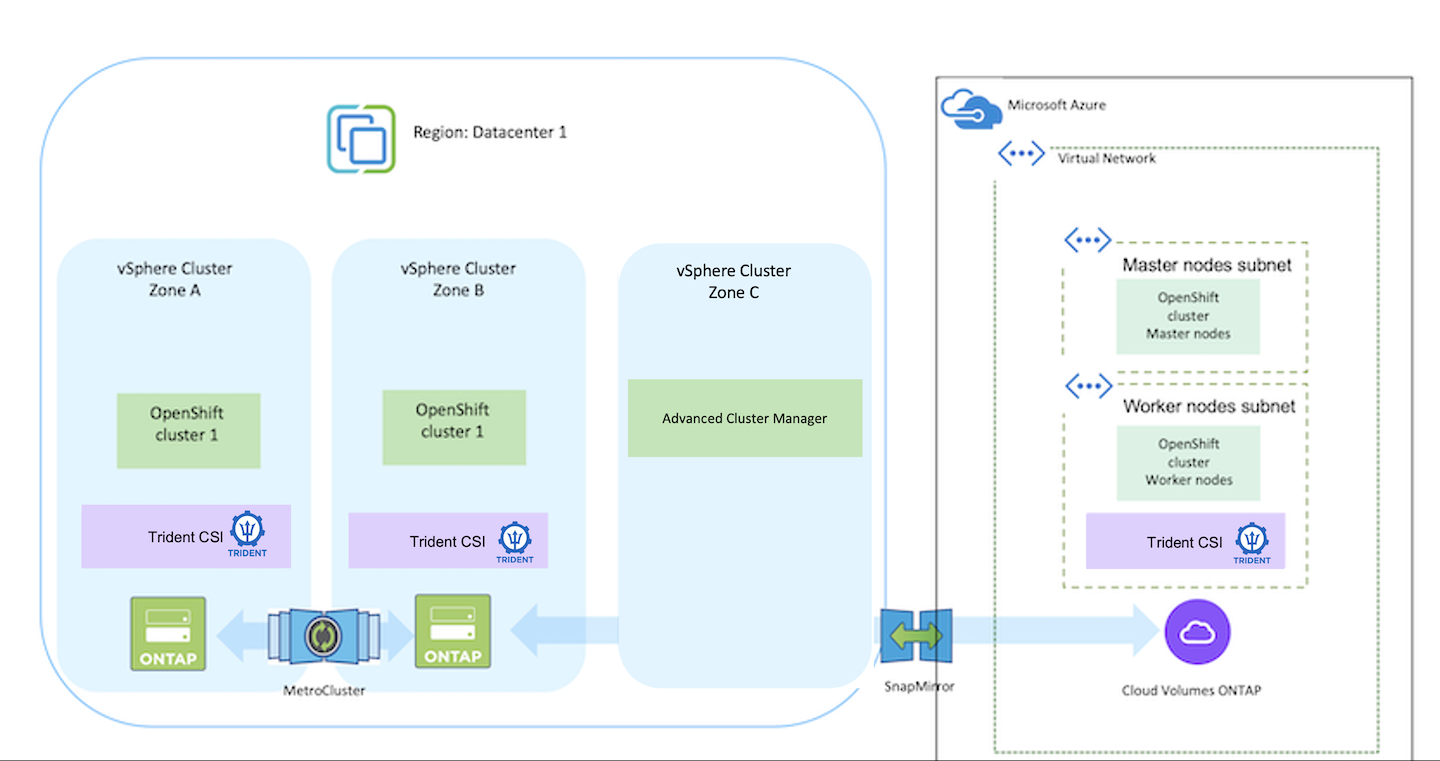This screenshot has width=1440, height=761.
Task: Select the ONTAP storage icon in Zone B
Action: click(453, 631)
